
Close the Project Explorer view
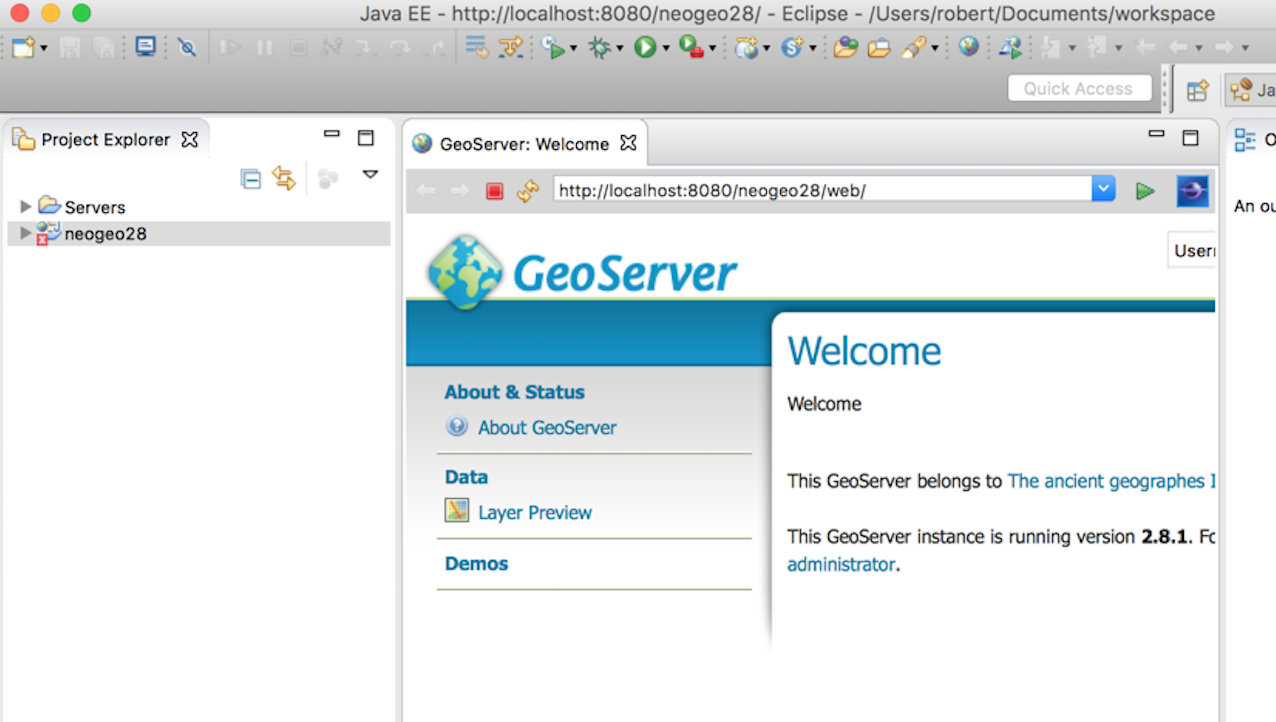pos(189,140)
